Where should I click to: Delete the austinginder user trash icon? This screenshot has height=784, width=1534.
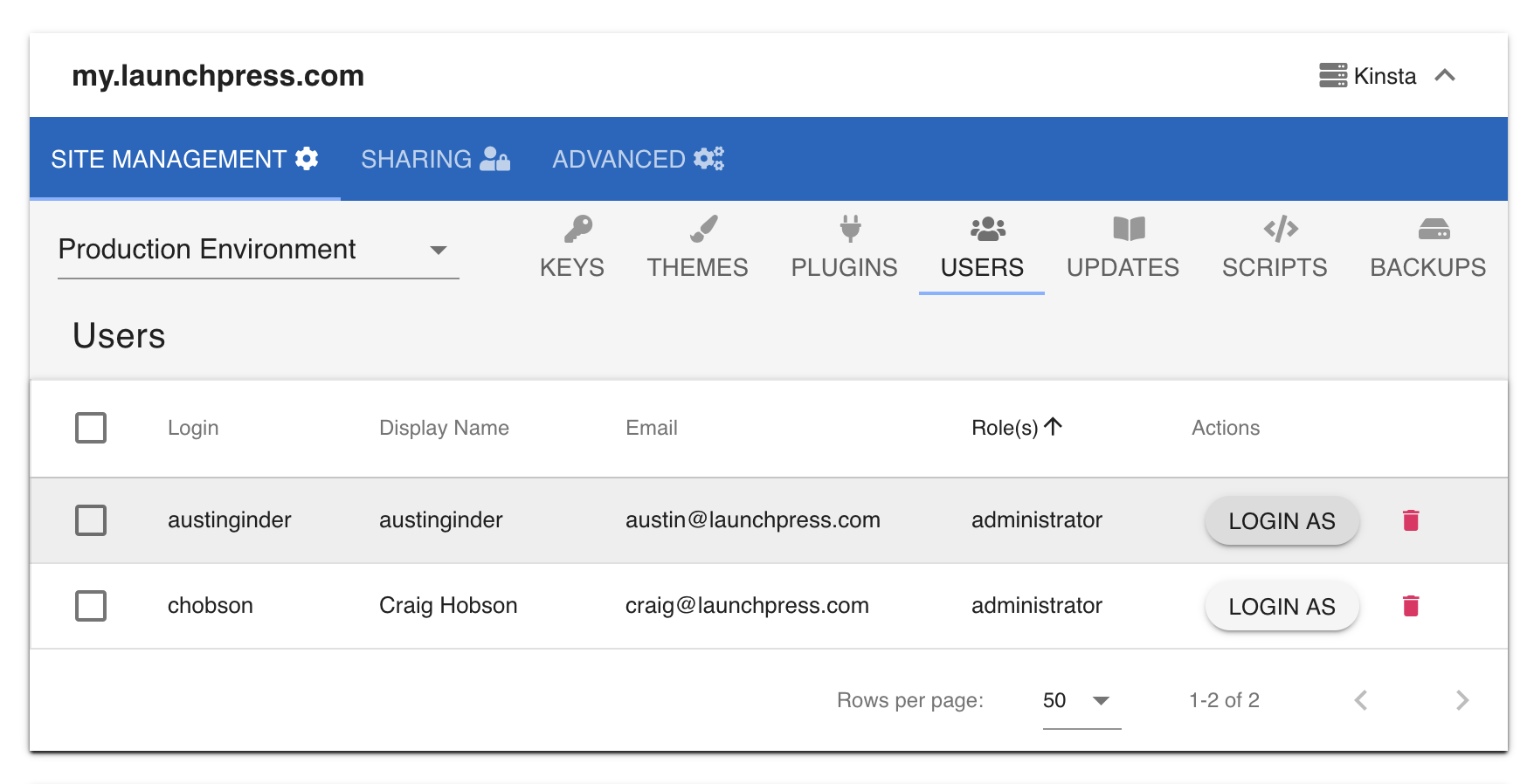pyautogui.click(x=1411, y=520)
